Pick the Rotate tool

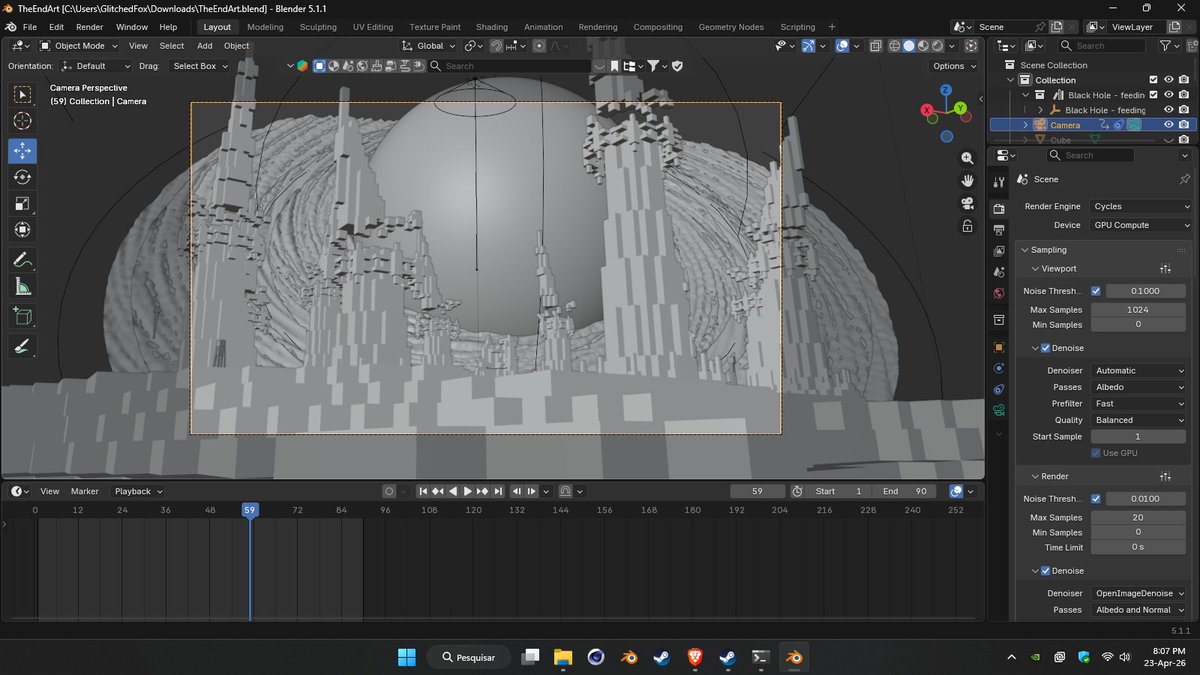pos(22,177)
